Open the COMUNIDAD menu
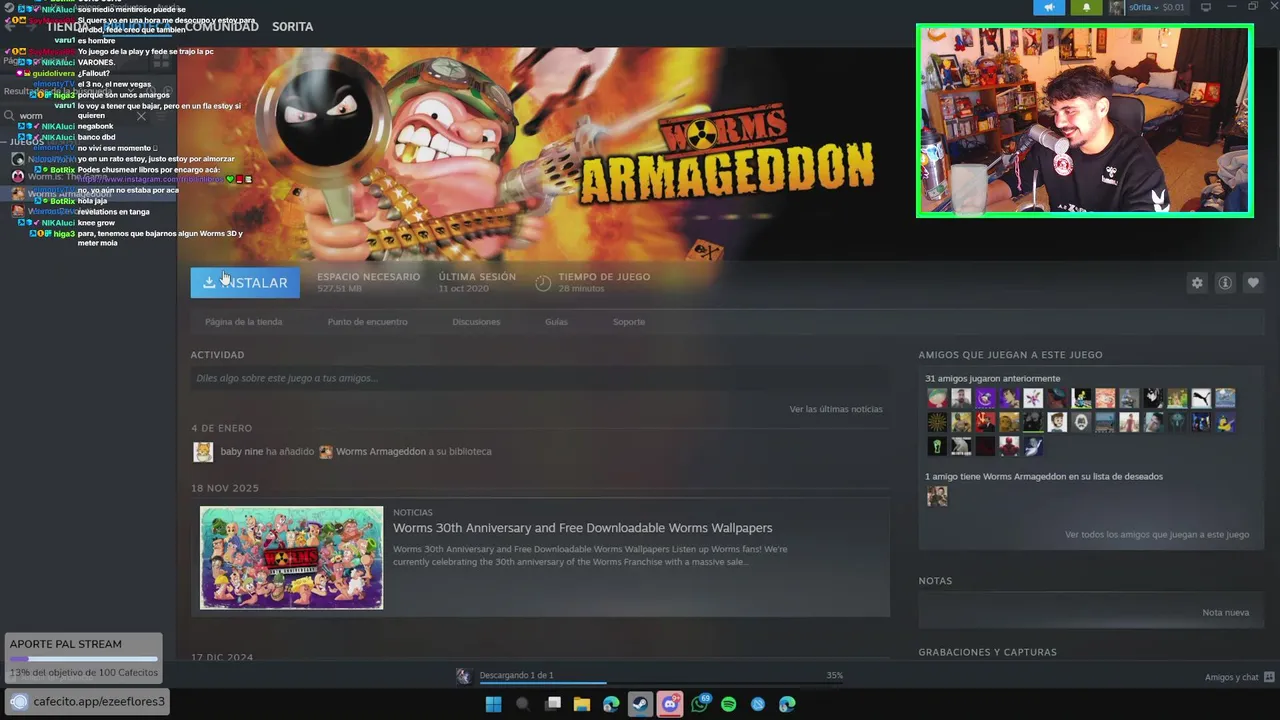The width and height of the screenshot is (1280, 720). (222, 27)
